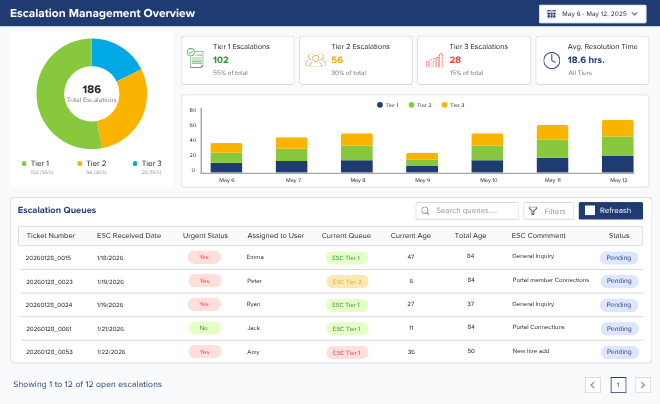This screenshot has height=404, width=660.
Task: Go to the next page arrow
Action: click(643, 385)
